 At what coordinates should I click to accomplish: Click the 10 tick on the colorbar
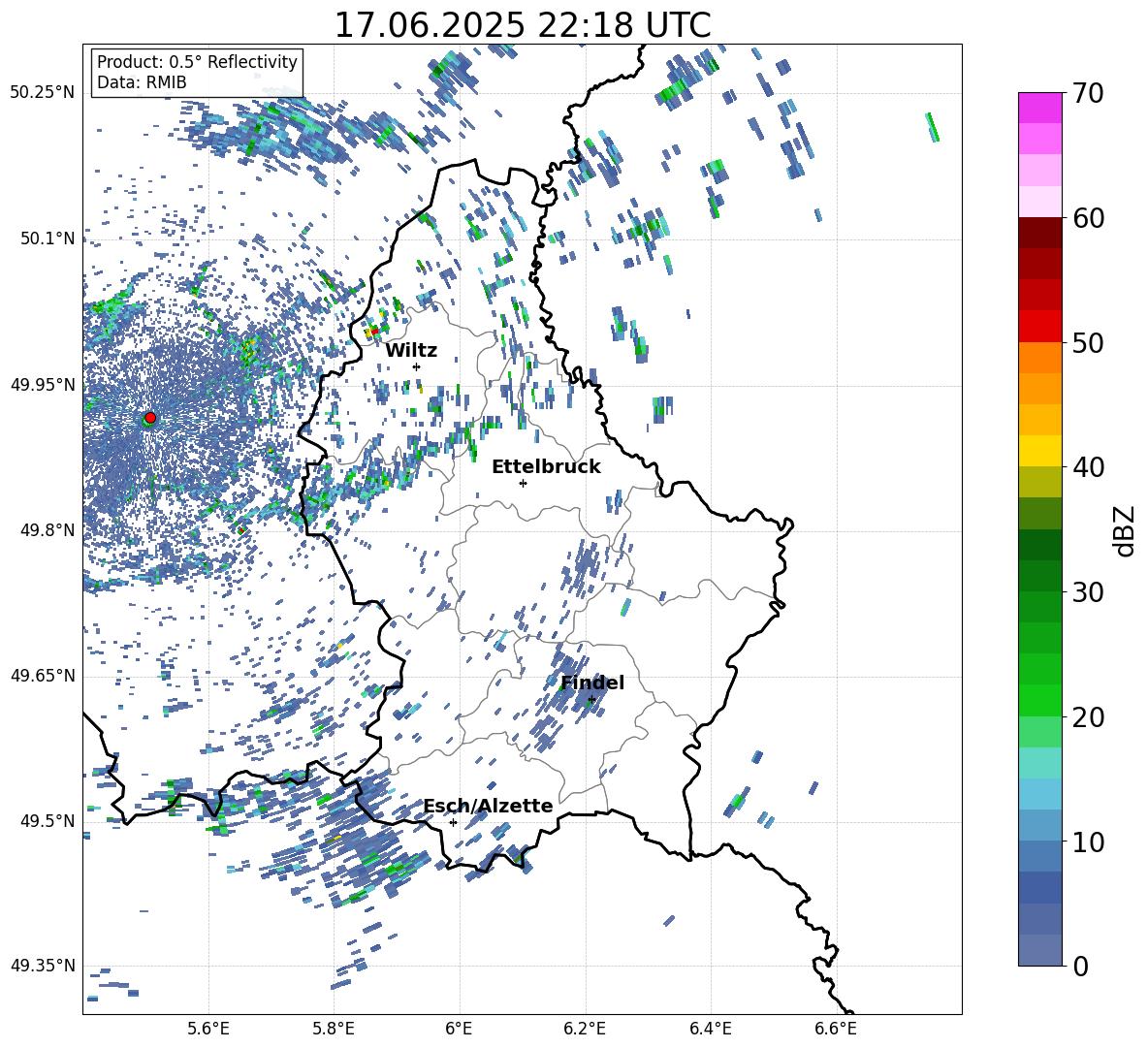click(x=1087, y=842)
